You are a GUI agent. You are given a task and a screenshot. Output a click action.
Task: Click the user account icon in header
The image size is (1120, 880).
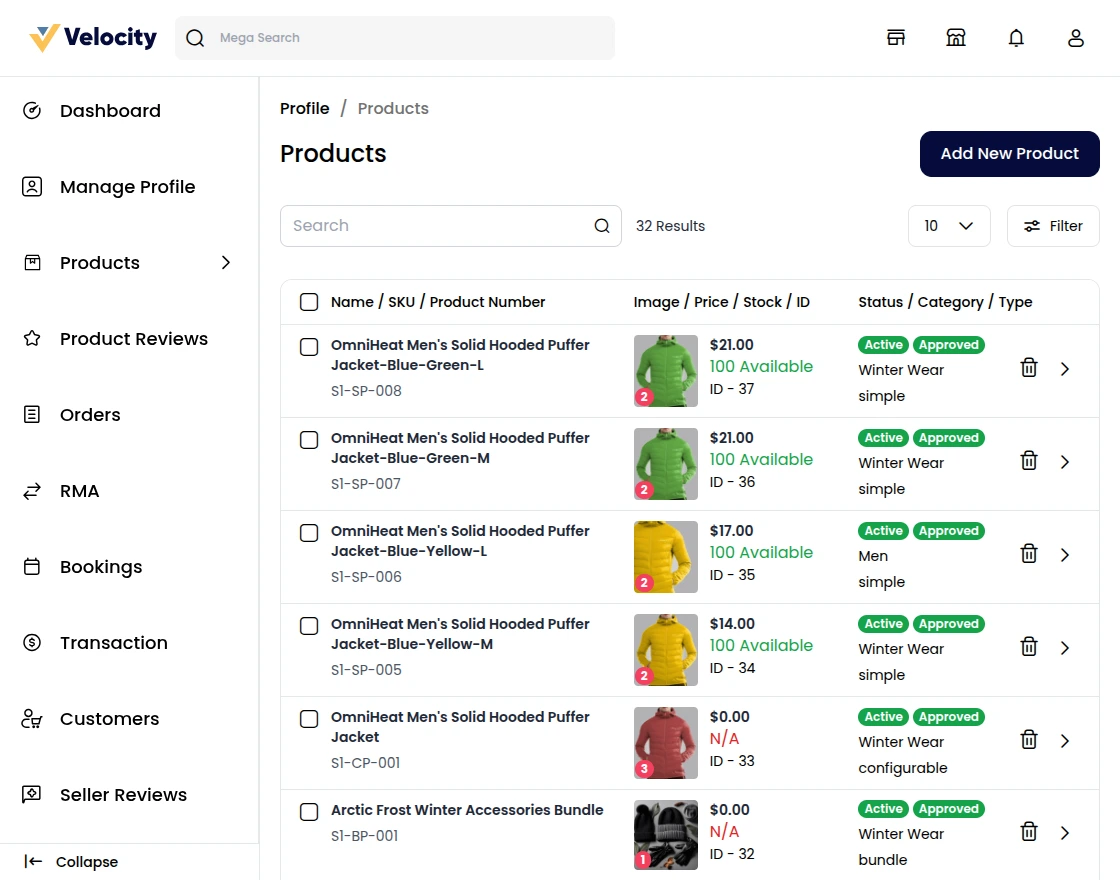1076,37
